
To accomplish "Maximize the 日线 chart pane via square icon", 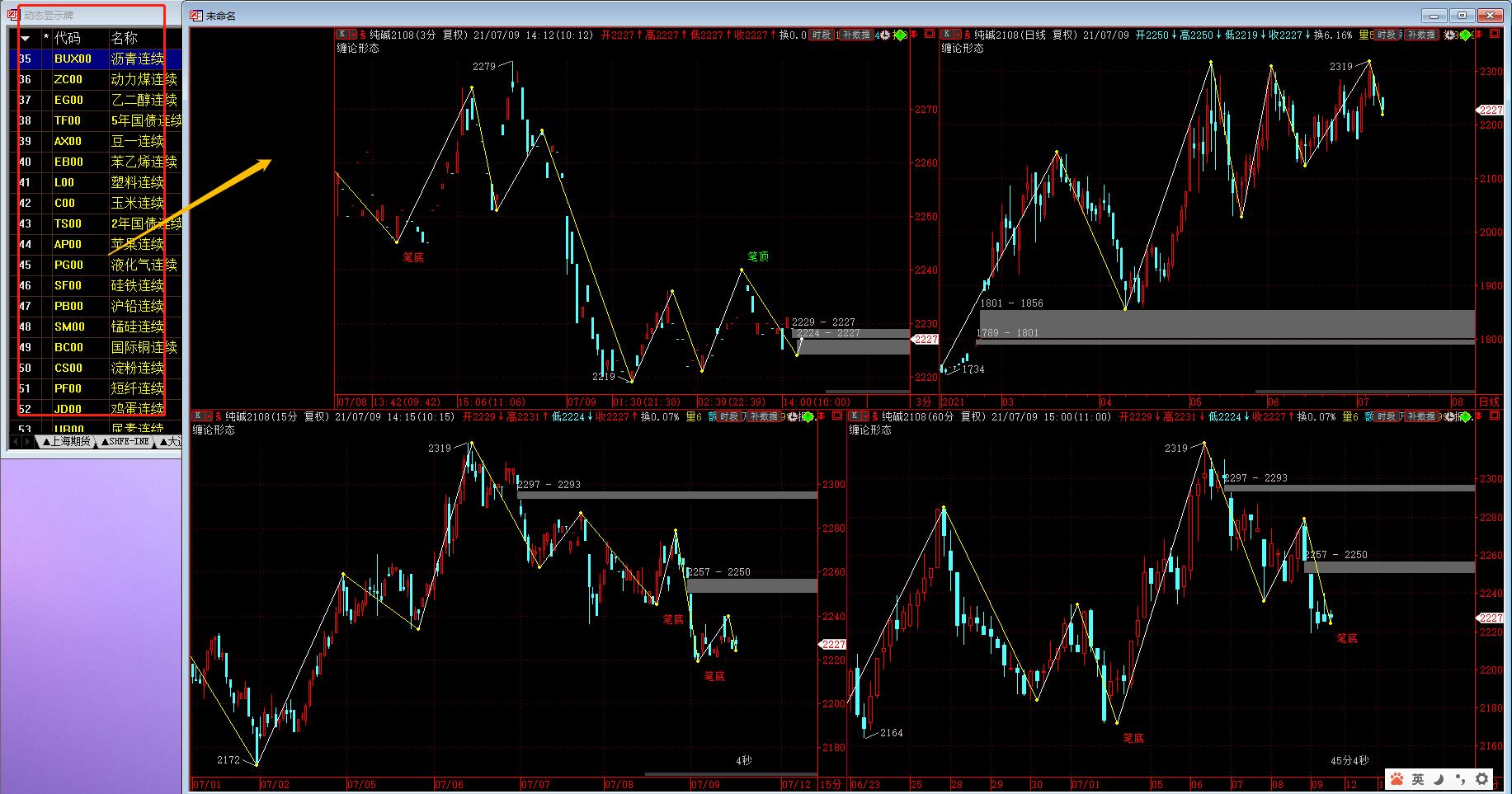I will pos(1494,35).
